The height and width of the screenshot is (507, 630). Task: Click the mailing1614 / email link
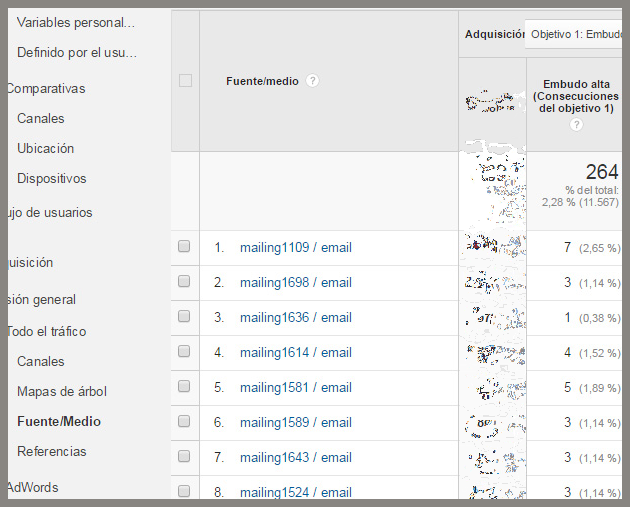coord(295,352)
